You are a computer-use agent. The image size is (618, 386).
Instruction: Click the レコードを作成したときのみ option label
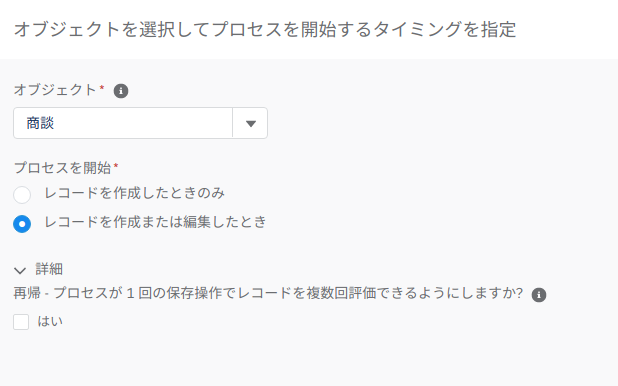click(134, 193)
